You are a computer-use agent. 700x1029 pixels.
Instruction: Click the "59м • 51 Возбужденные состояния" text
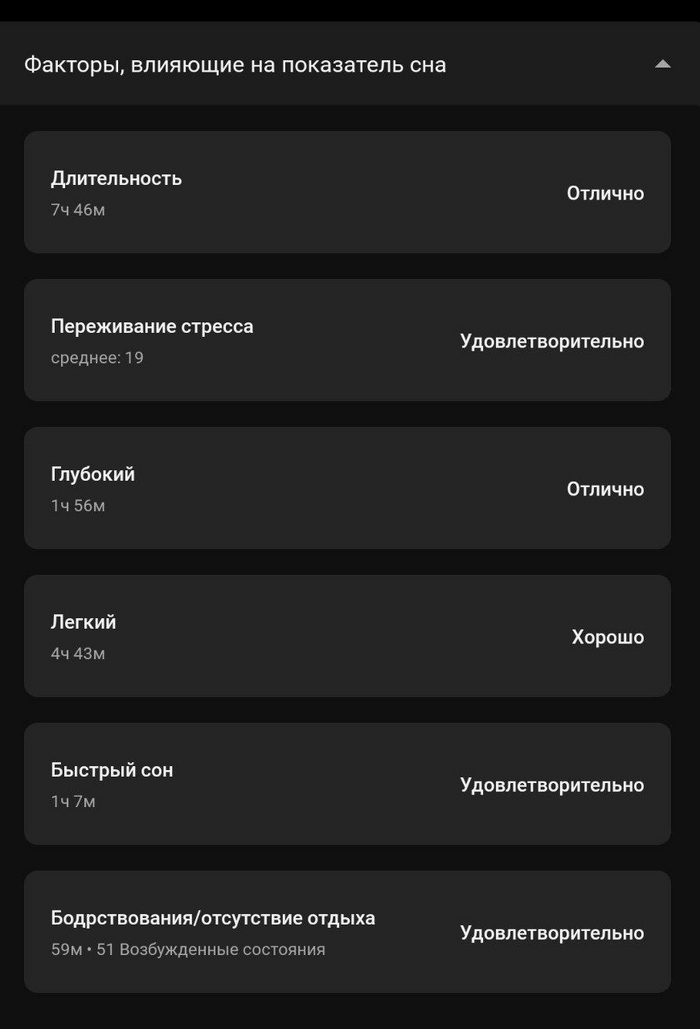click(188, 950)
